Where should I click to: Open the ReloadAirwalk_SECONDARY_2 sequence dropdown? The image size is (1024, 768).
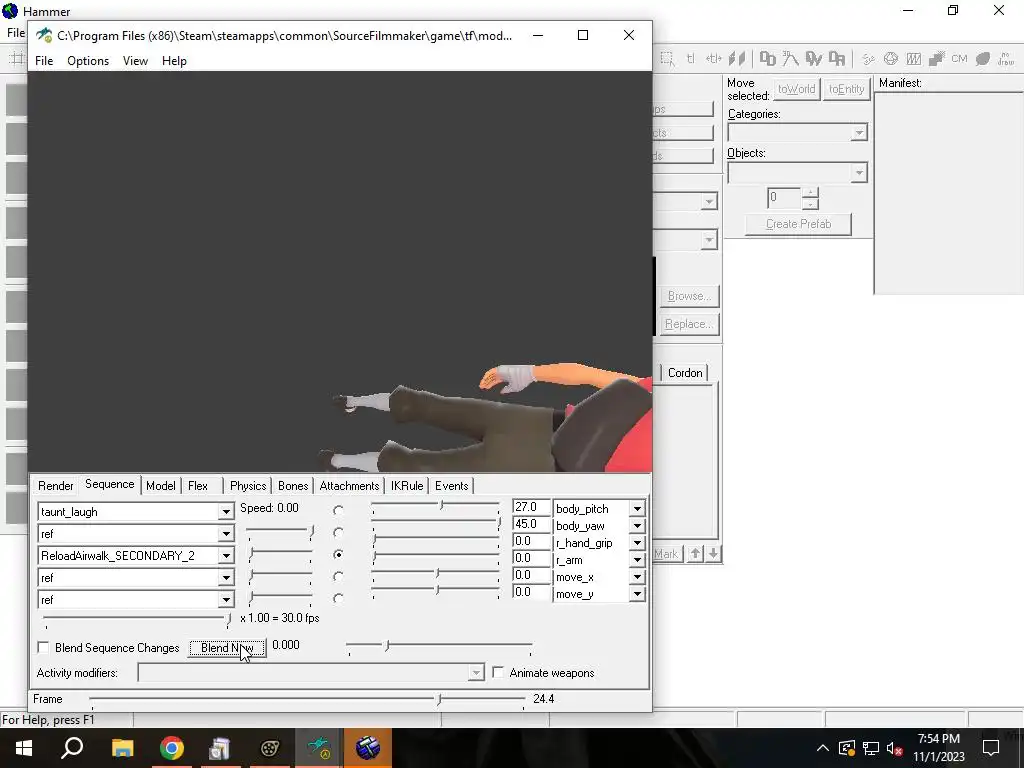226,555
